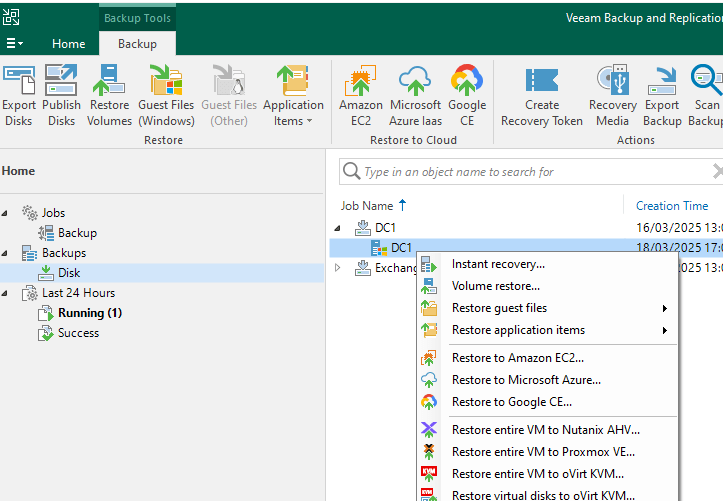Viewport: 723px width, 501px height.
Task: Open the Recovery Media tool
Action: tap(612, 96)
